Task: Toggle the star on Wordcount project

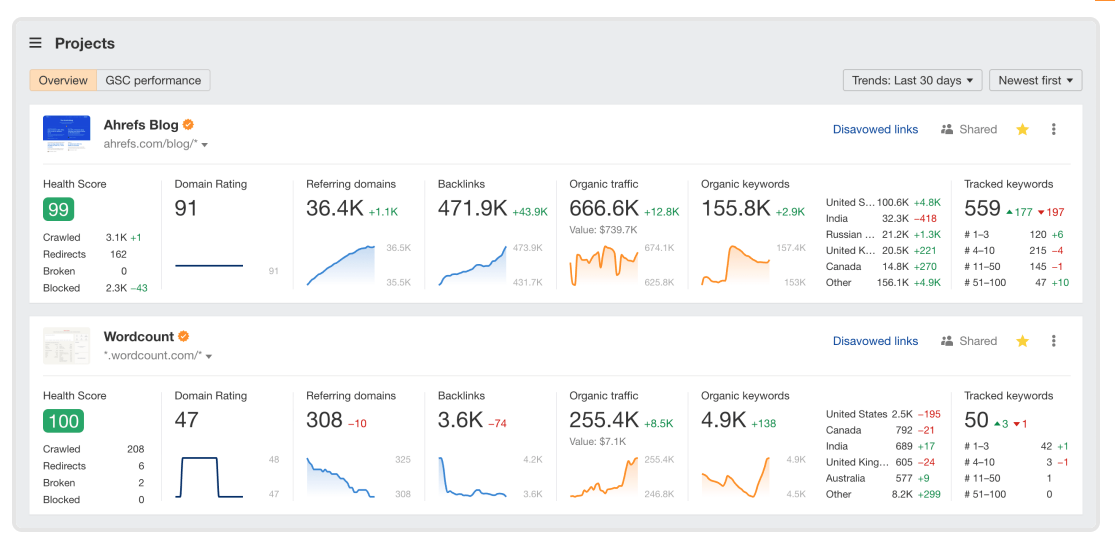Action: (1023, 342)
